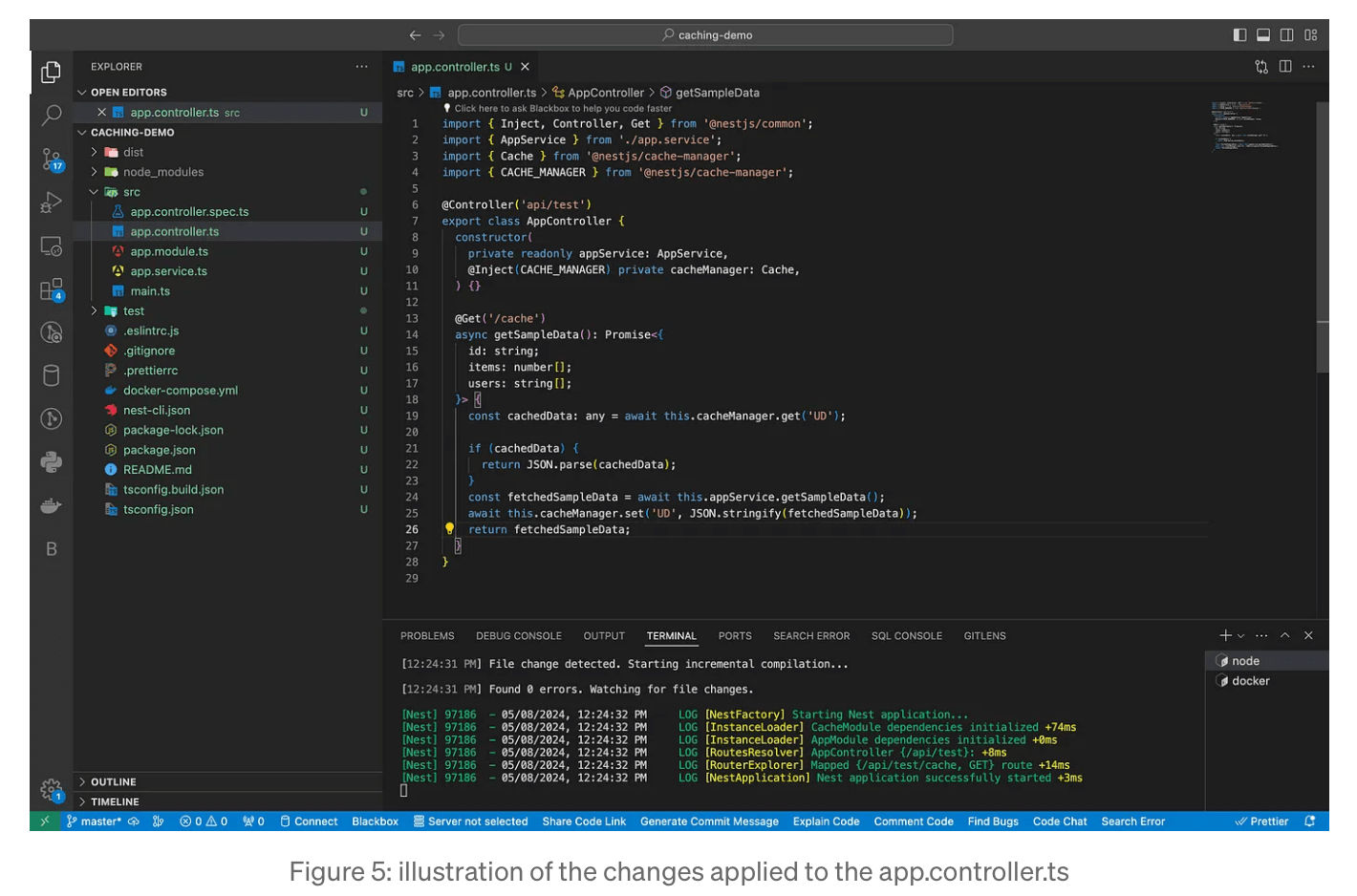Image resolution: width=1357 pixels, height=896 pixels.
Task: Click the caching-demo command search box
Action: (x=705, y=35)
